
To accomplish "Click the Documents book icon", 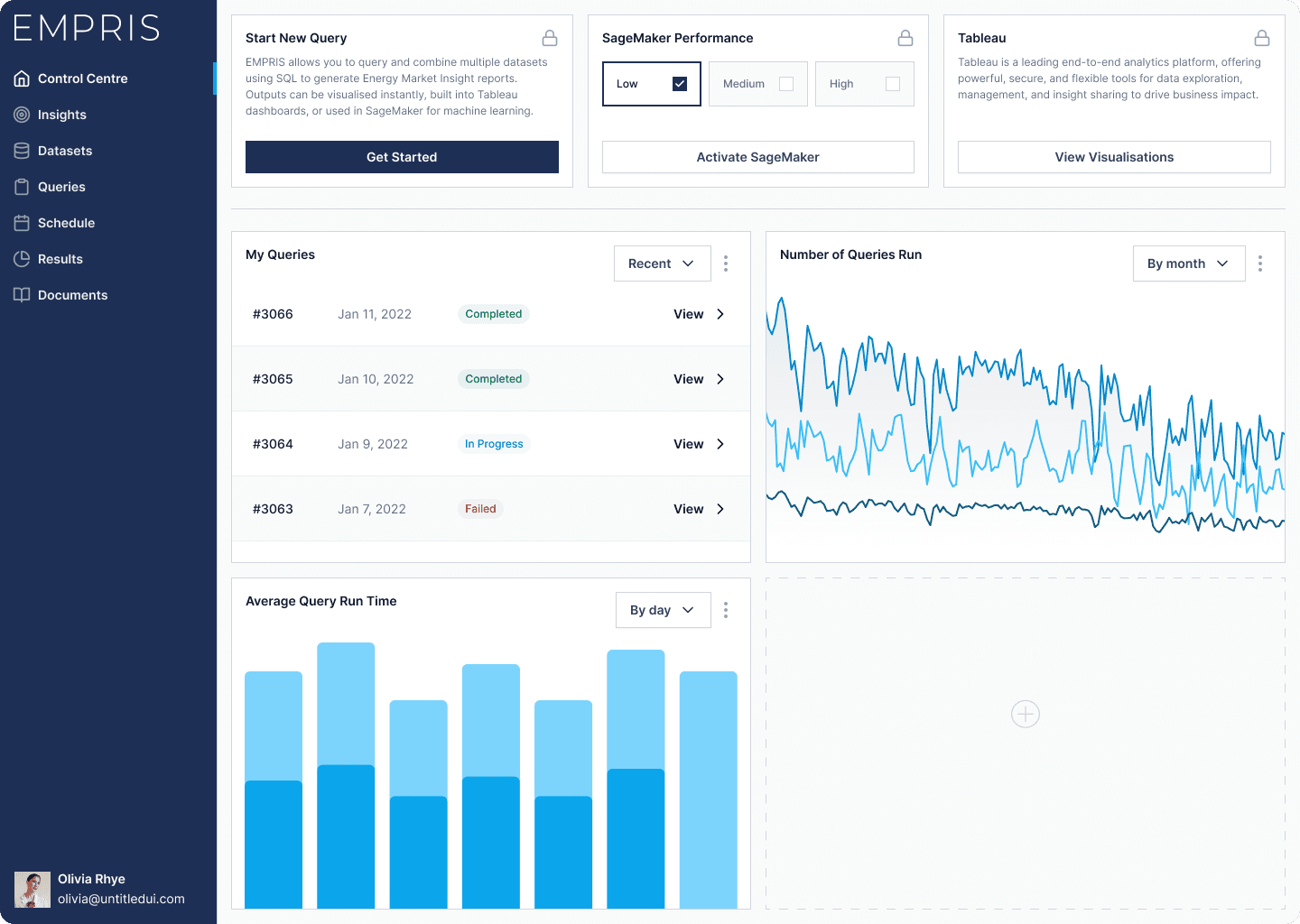I will click(x=22, y=295).
